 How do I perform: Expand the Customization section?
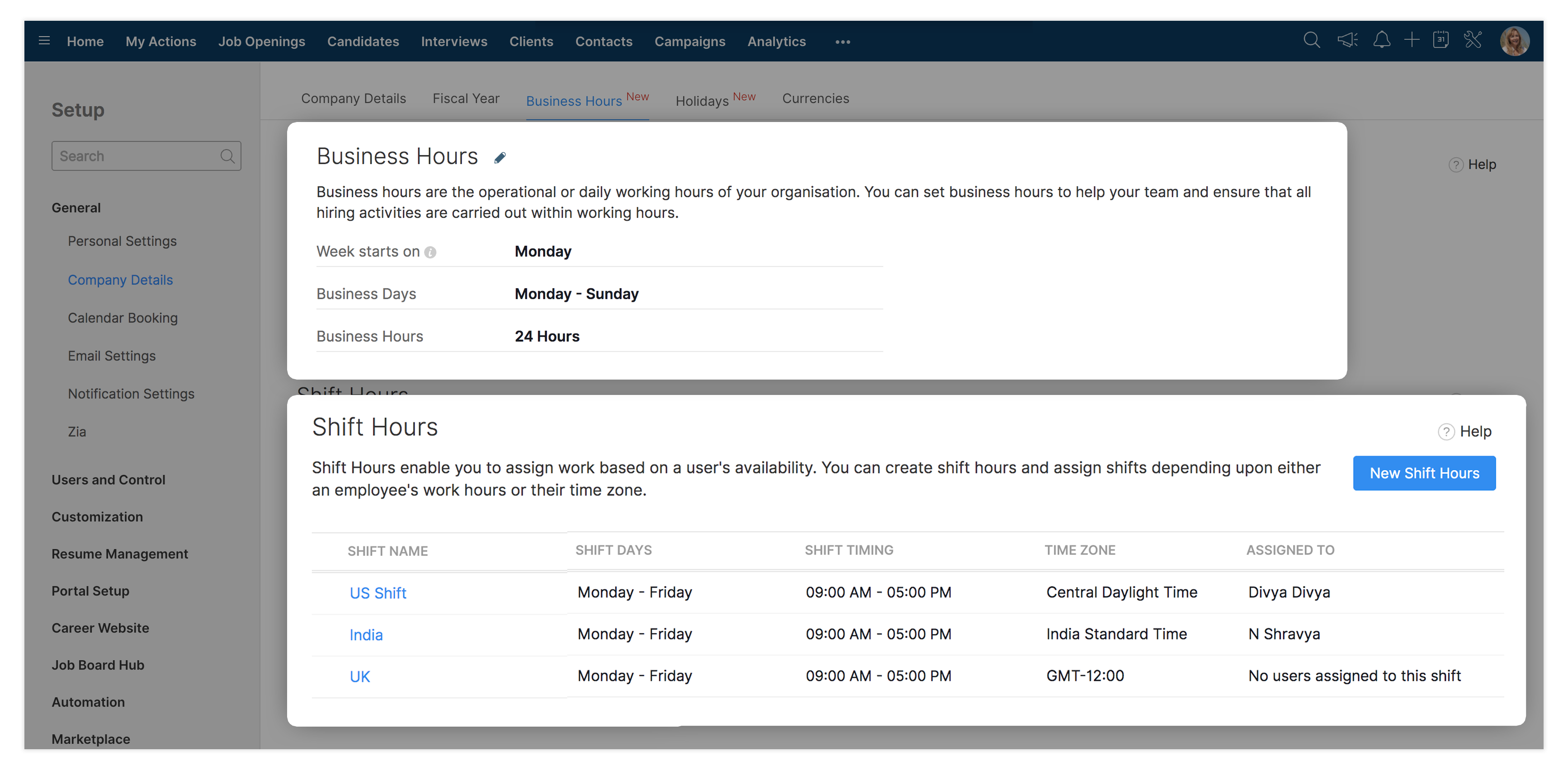pos(97,517)
